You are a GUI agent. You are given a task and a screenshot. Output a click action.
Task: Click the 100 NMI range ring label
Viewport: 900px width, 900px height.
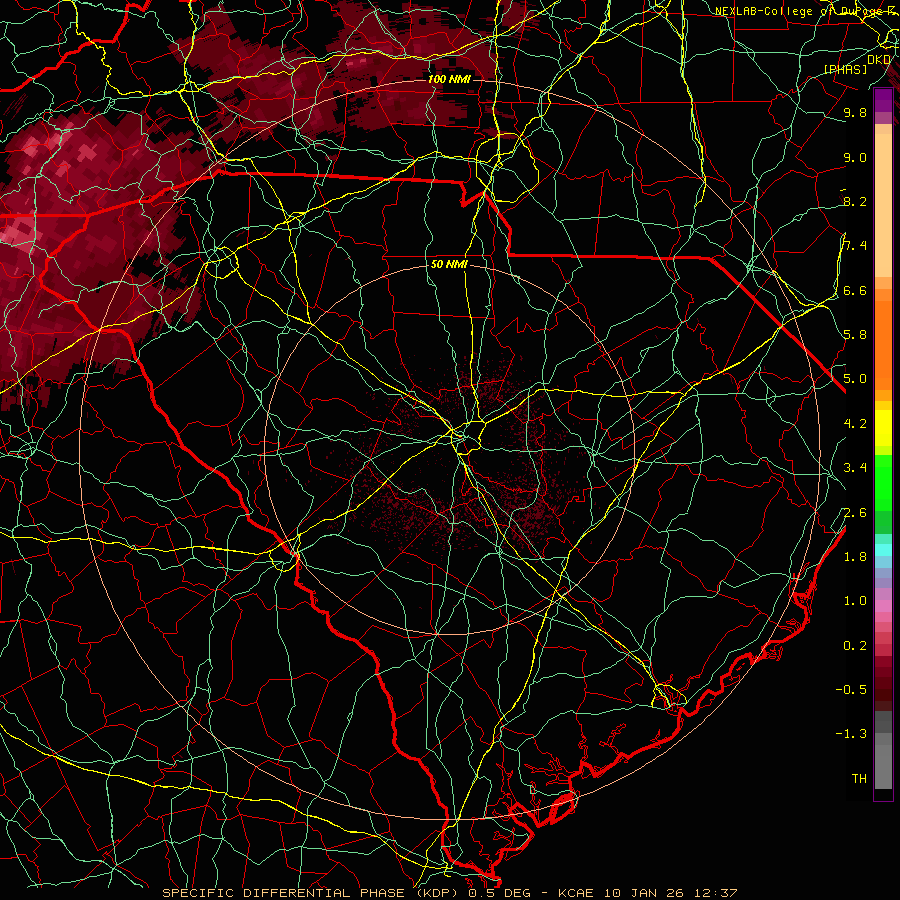click(449, 79)
